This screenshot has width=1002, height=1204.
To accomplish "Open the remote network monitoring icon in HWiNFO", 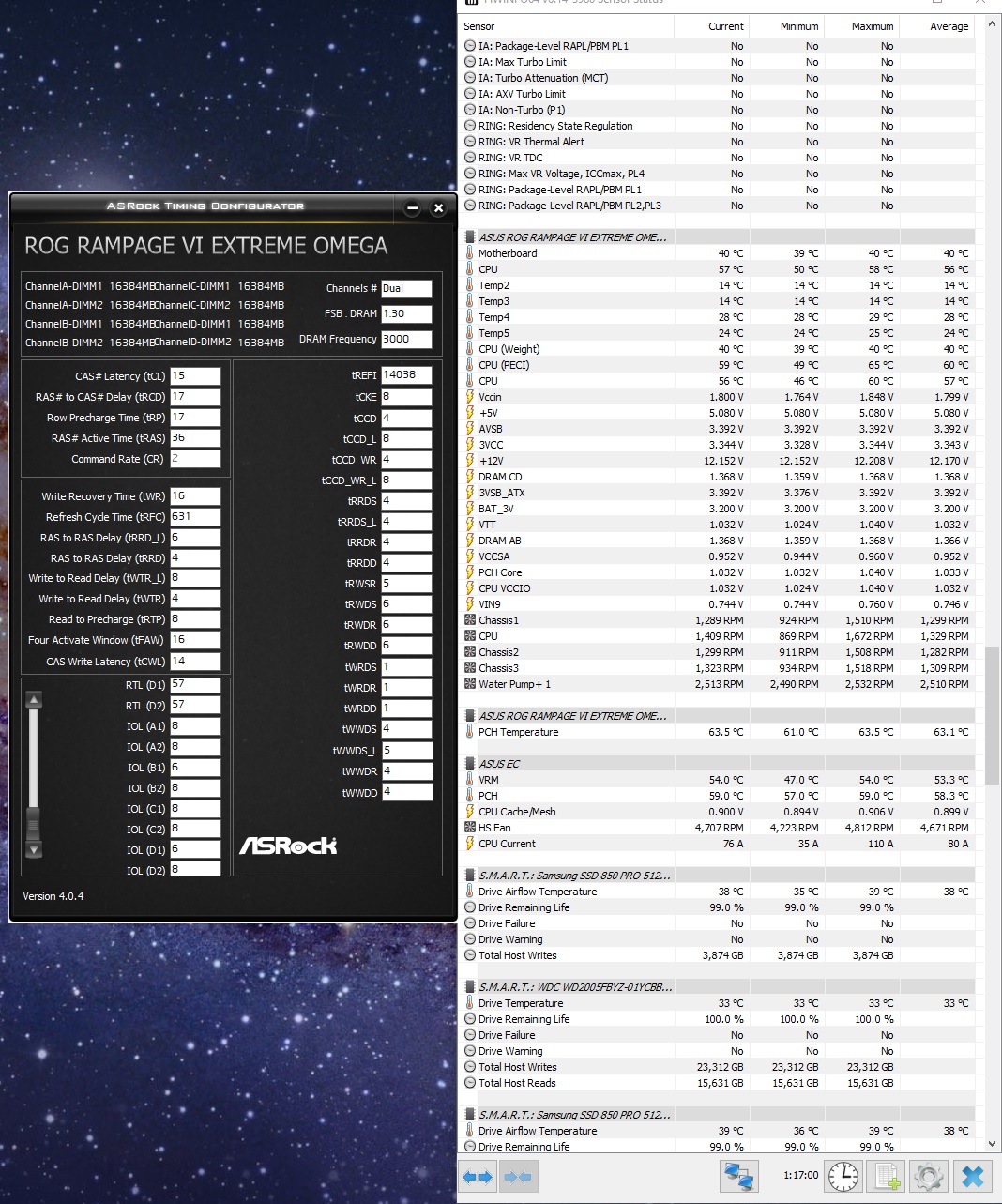I will [x=739, y=1176].
